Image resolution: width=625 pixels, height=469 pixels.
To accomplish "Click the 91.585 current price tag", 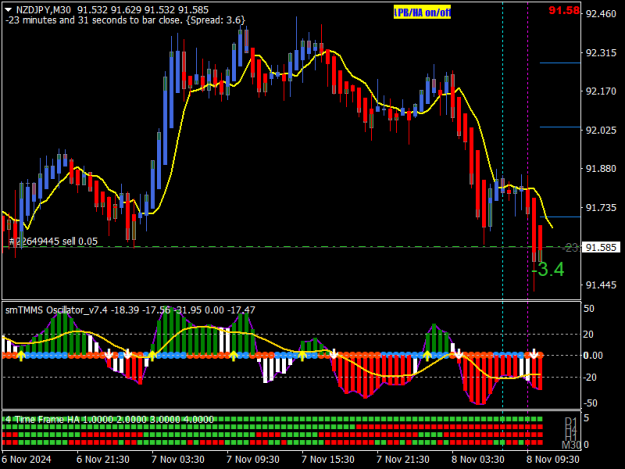I will click(601, 247).
